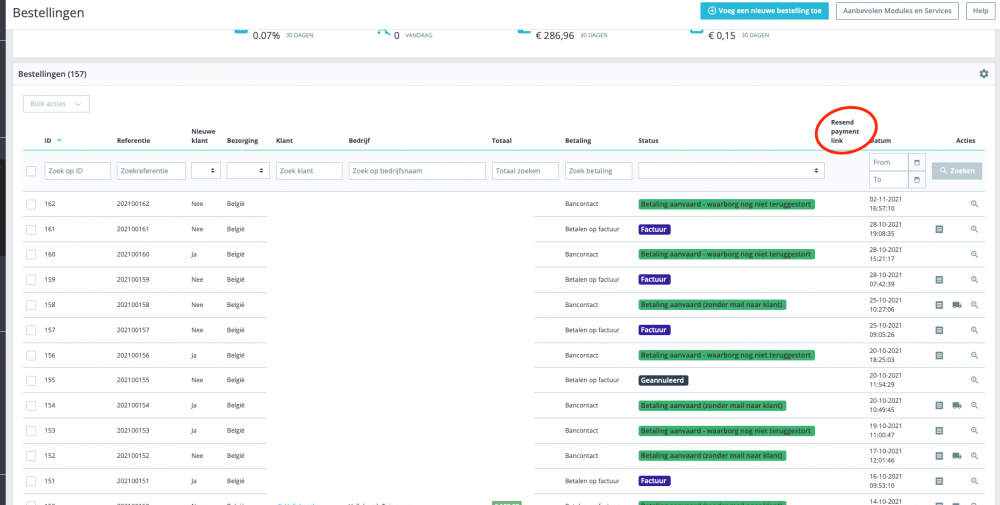This screenshot has height=505, width=1000.
Task: Click the truck icon on order 152
Action: [957, 456]
